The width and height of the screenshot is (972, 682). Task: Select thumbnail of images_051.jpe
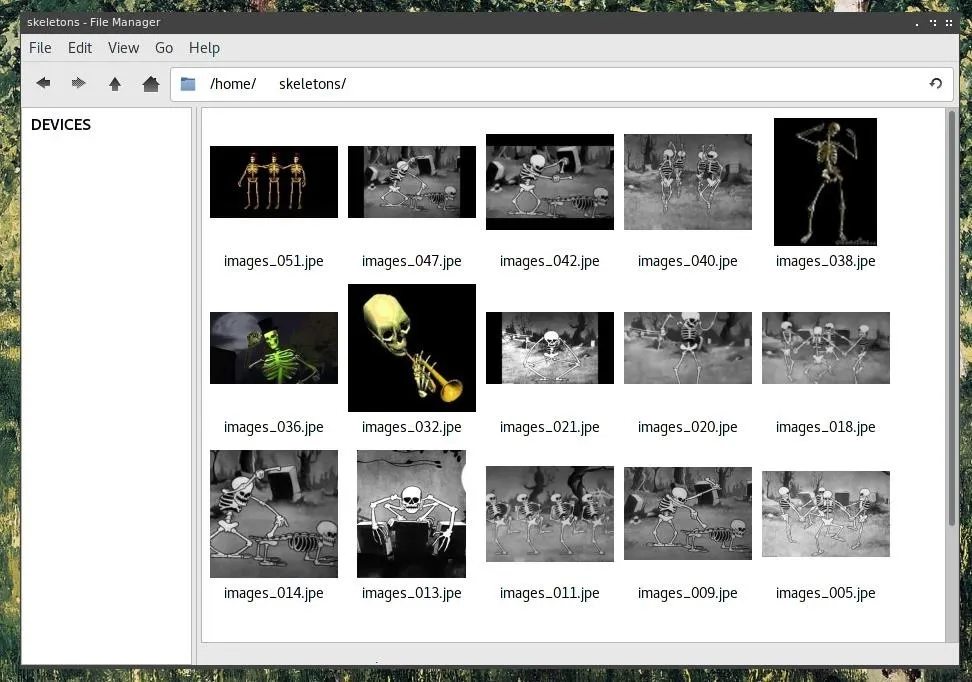click(274, 182)
